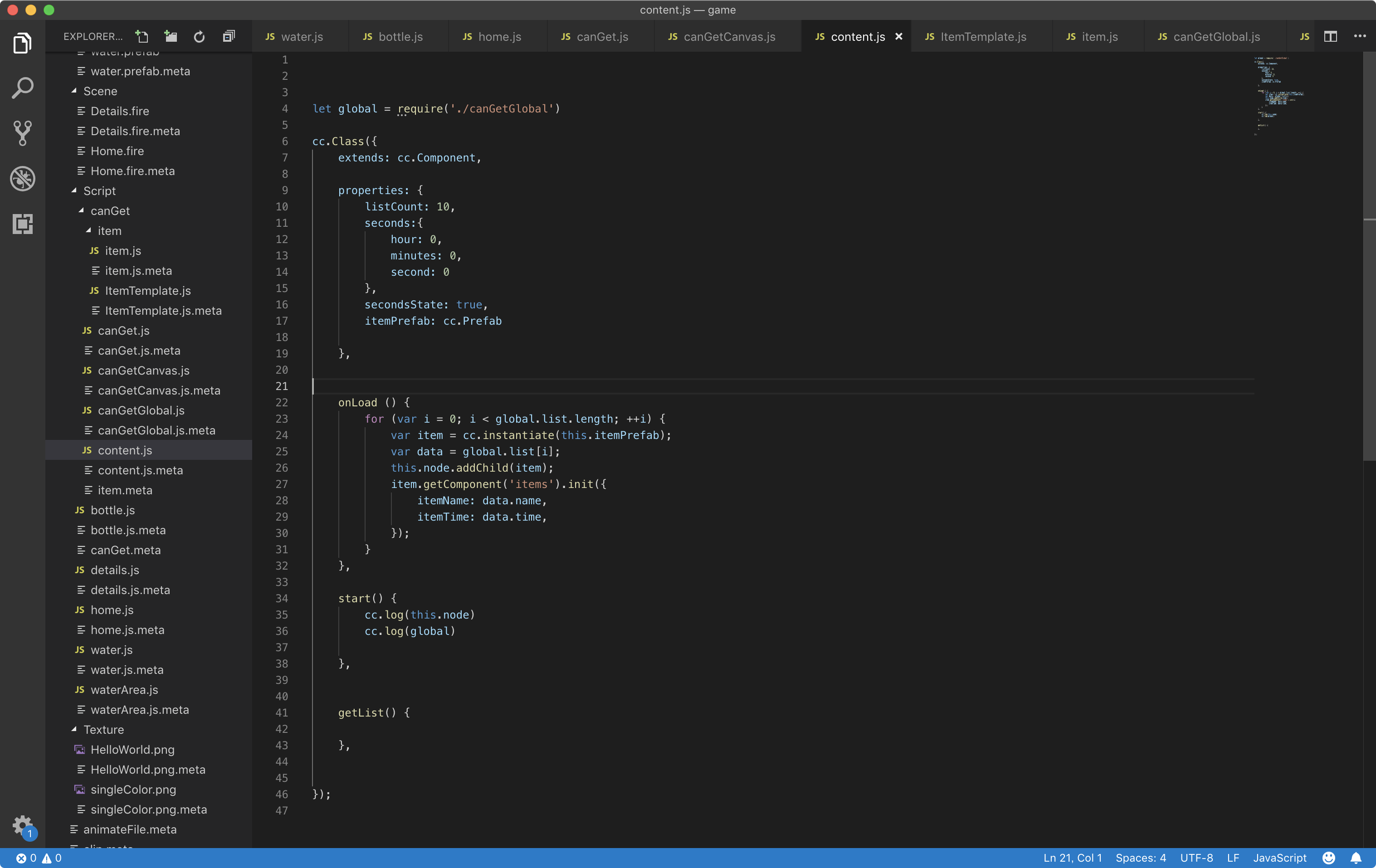
Task: Split the editor to the right
Action: click(1330, 37)
